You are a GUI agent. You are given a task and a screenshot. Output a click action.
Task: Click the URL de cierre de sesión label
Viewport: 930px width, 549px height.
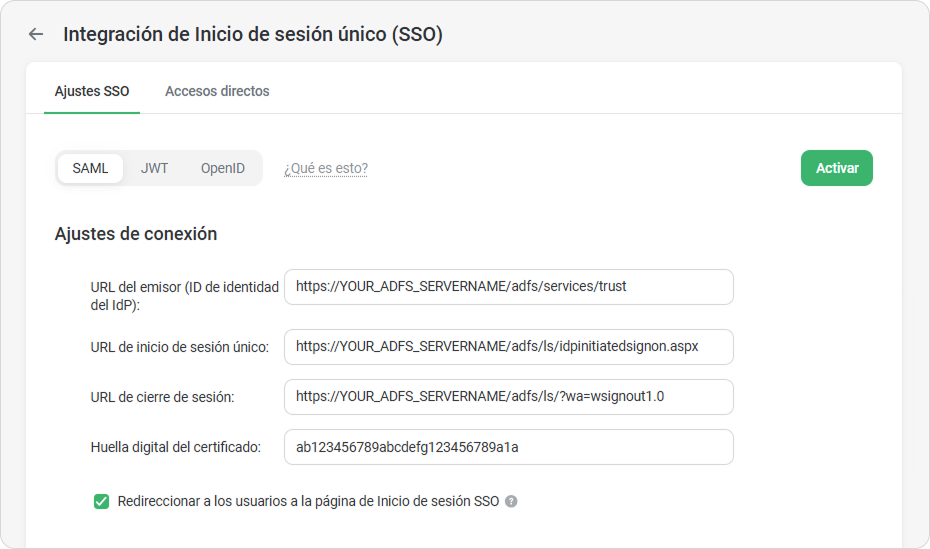coord(163,397)
